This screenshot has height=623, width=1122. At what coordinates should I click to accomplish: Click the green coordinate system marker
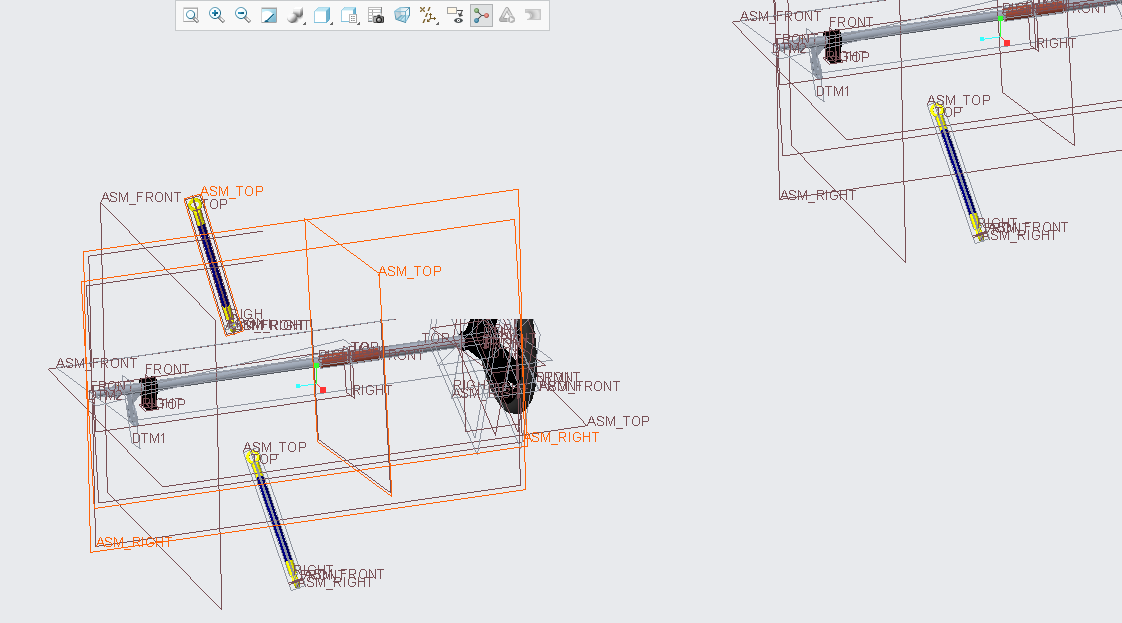pos(318,367)
